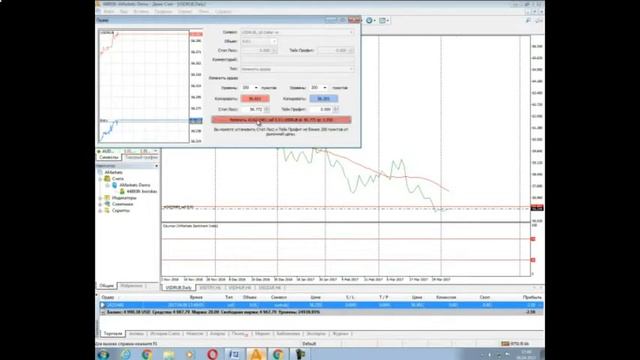Open the News tab in Toolbox

(x=194, y=334)
